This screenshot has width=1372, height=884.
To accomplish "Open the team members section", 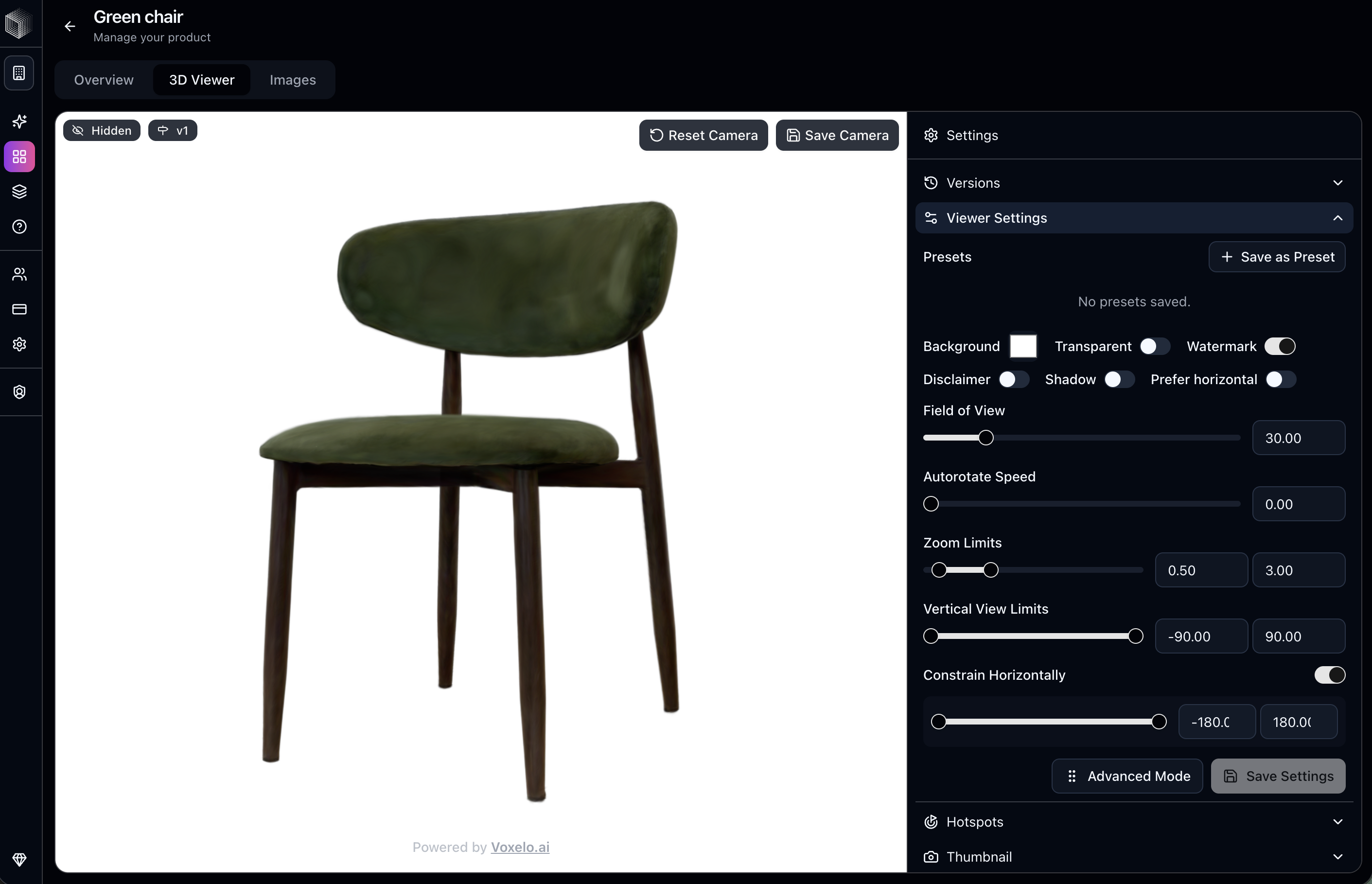I will point(19,274).
